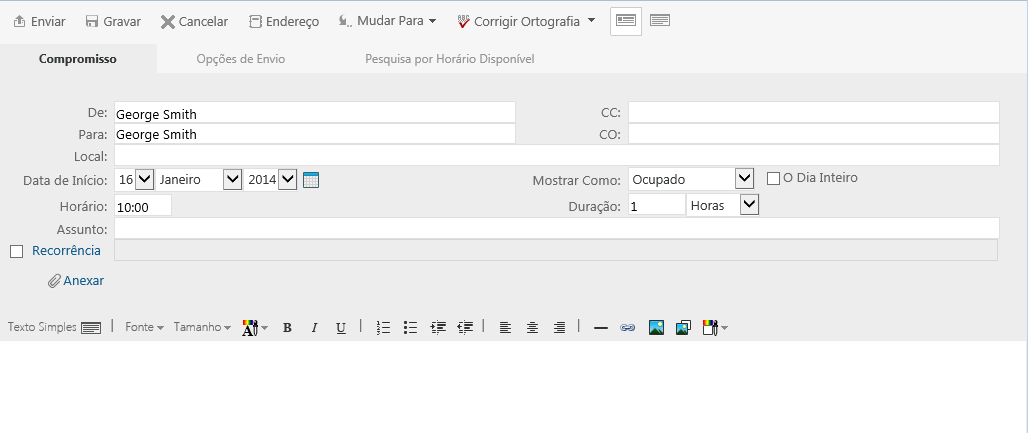Insert an image into the message body

point(656,327)
